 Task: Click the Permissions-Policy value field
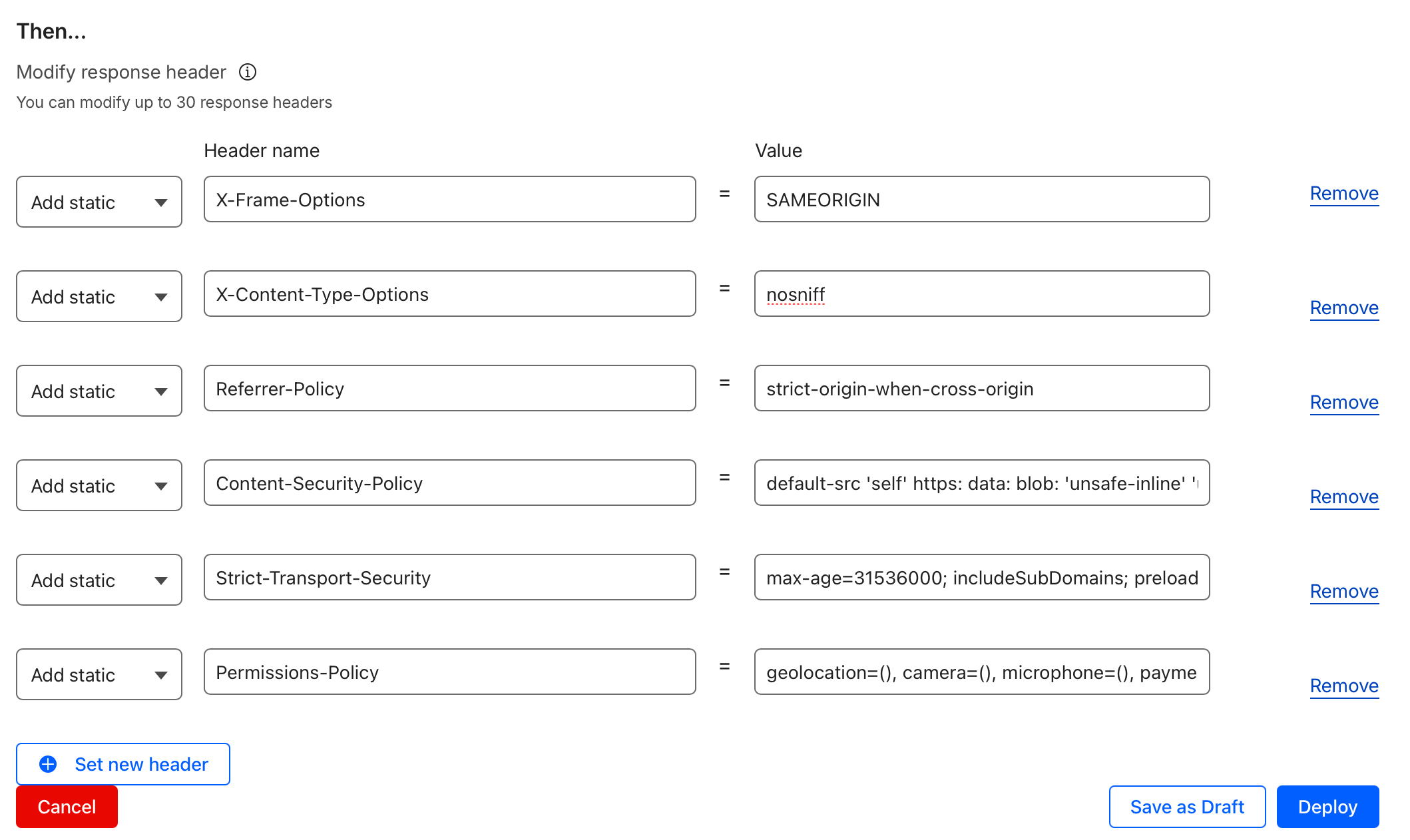click(981, 672)
